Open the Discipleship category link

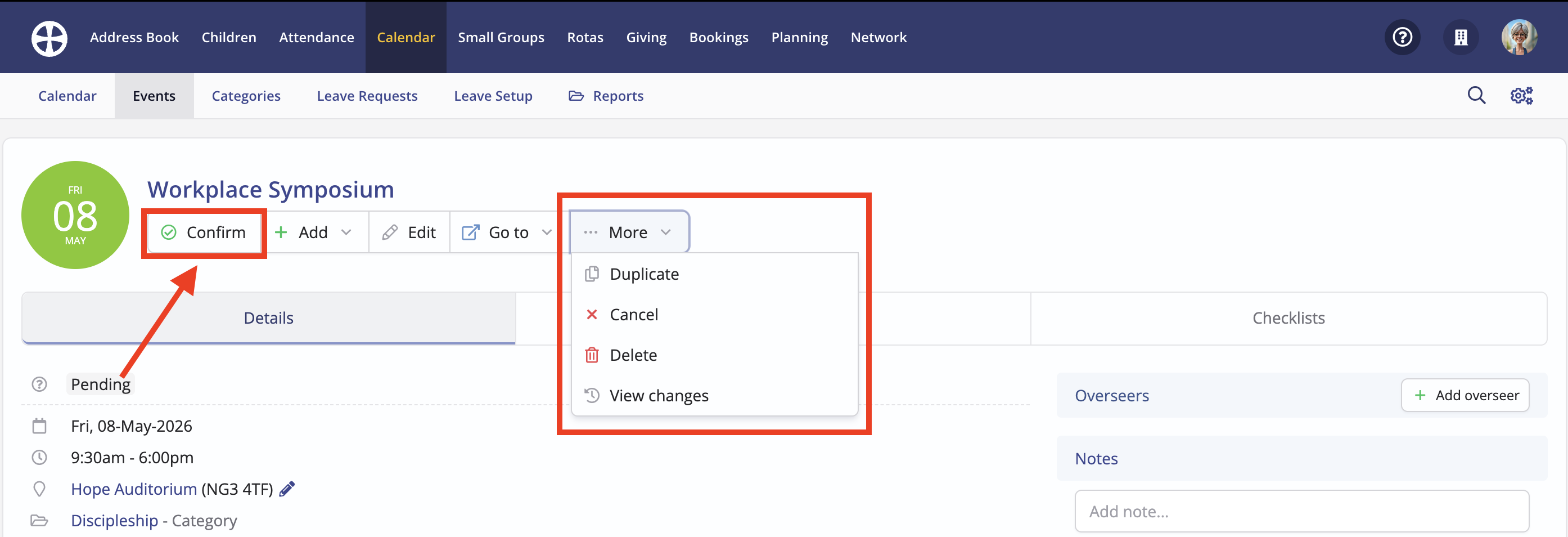[114, 521]
